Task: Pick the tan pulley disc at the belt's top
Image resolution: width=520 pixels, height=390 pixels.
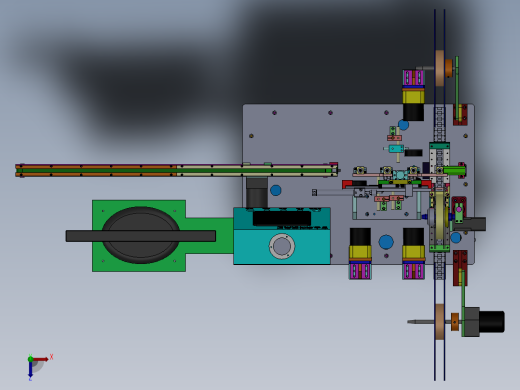Action: (440, 68)
